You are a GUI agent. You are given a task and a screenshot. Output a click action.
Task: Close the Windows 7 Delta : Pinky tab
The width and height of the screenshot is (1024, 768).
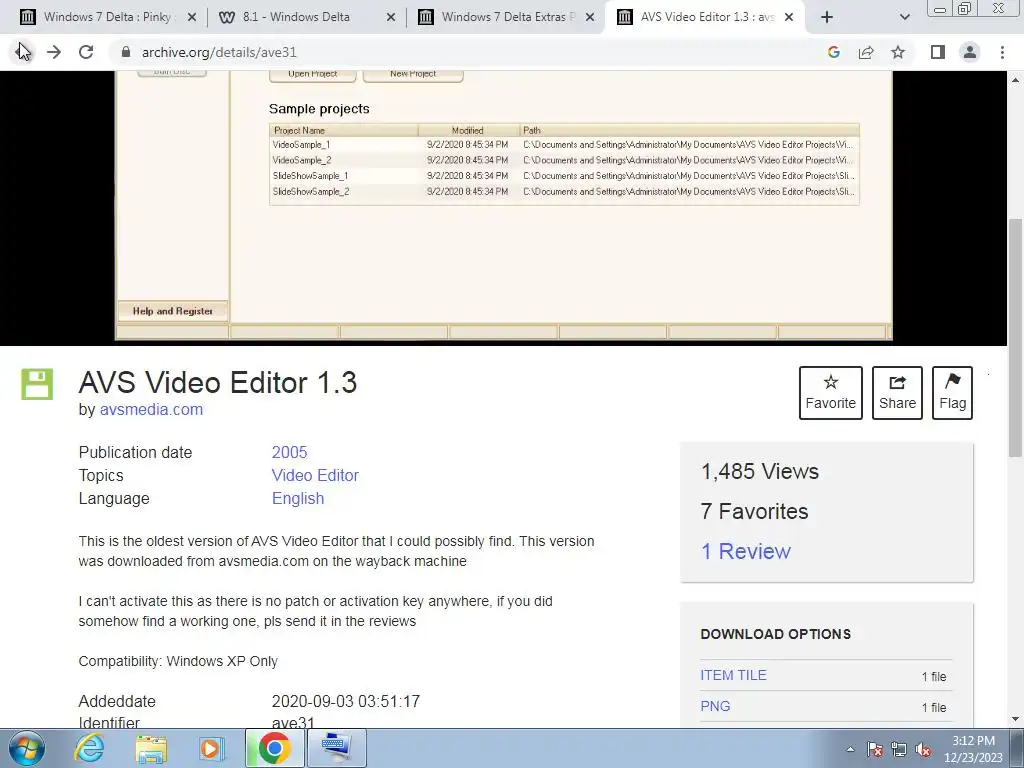click(x=192, y=17)
